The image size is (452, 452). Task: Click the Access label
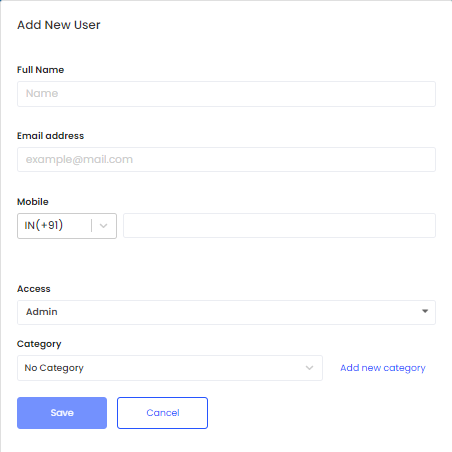(34, 289)
